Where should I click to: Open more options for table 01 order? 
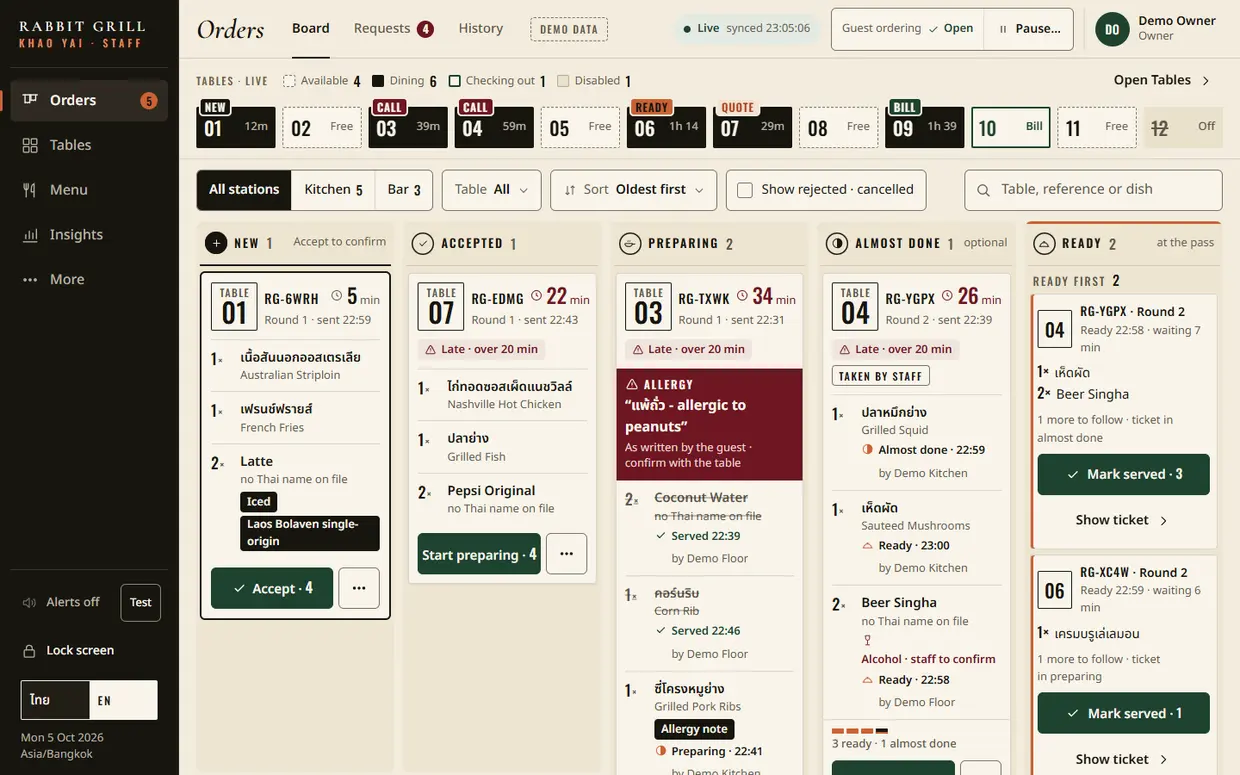(x=359, y=588)
